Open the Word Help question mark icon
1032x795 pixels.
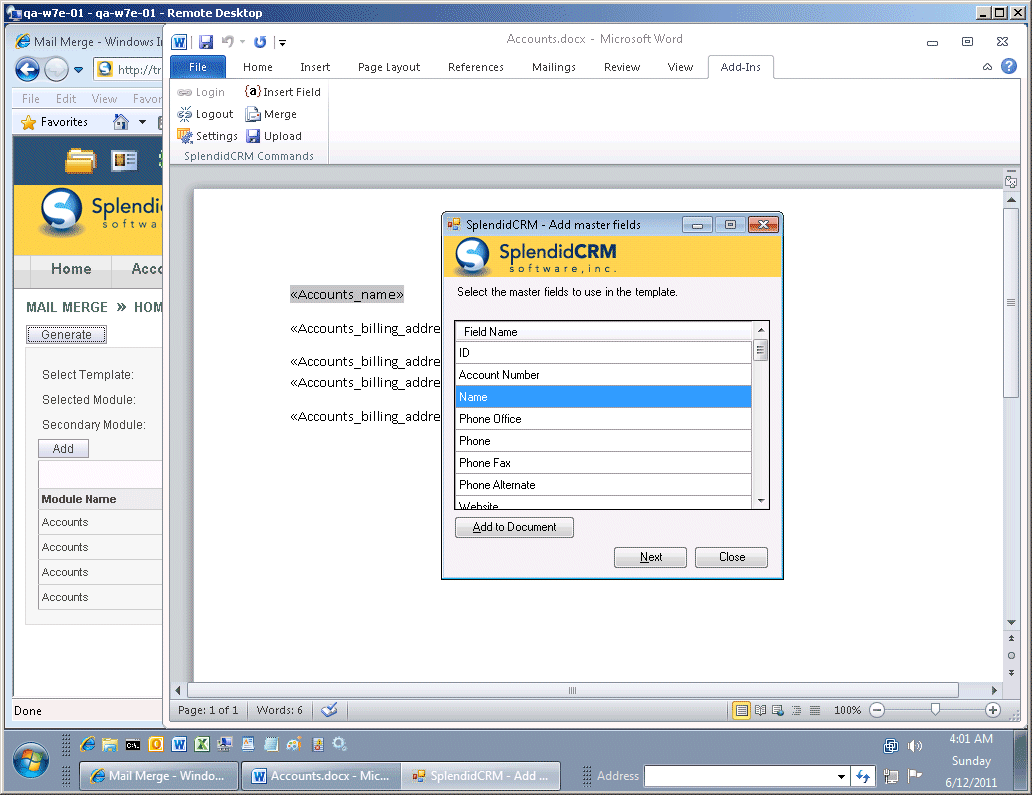pyautogui.click(x=1009, y=66)
